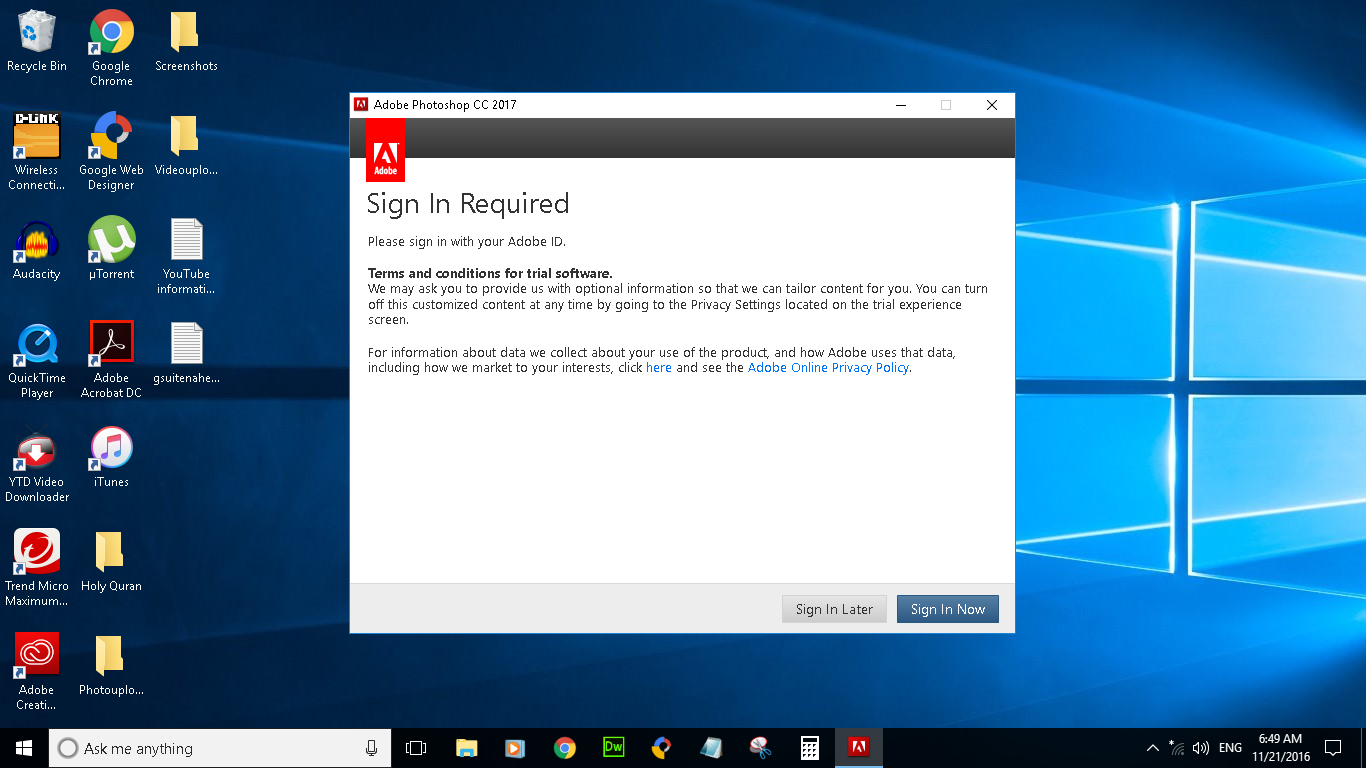Select the D-Link Wireless Connection shortcut

tap(37, 152)
